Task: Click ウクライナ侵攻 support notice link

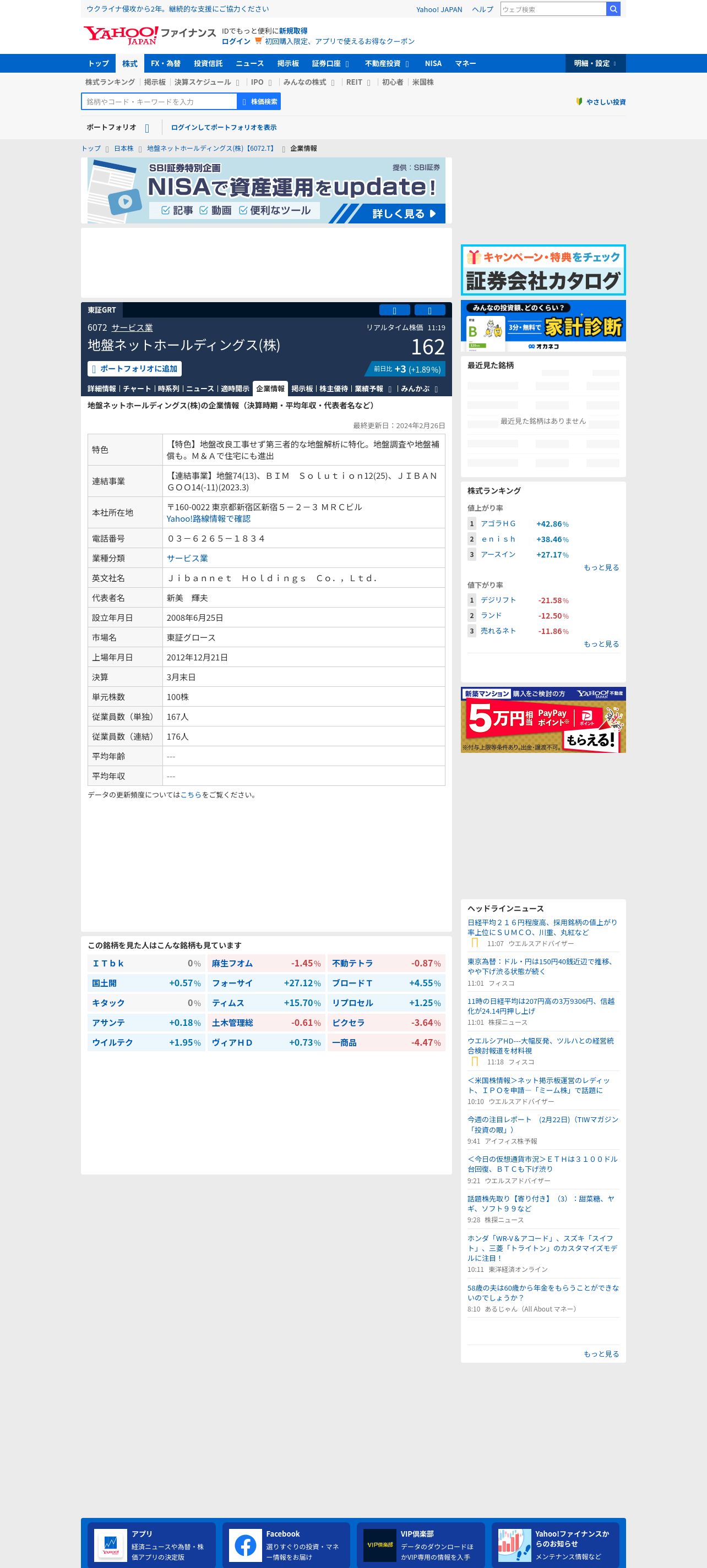Action: [x=177, y=9]
